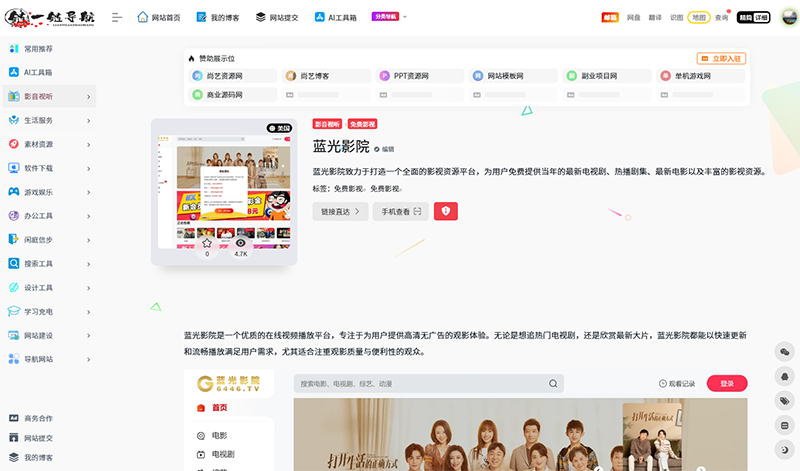Open 网站提交 in the top navigation
This screenshot has height=471, width=800.
tap(277, 17)
